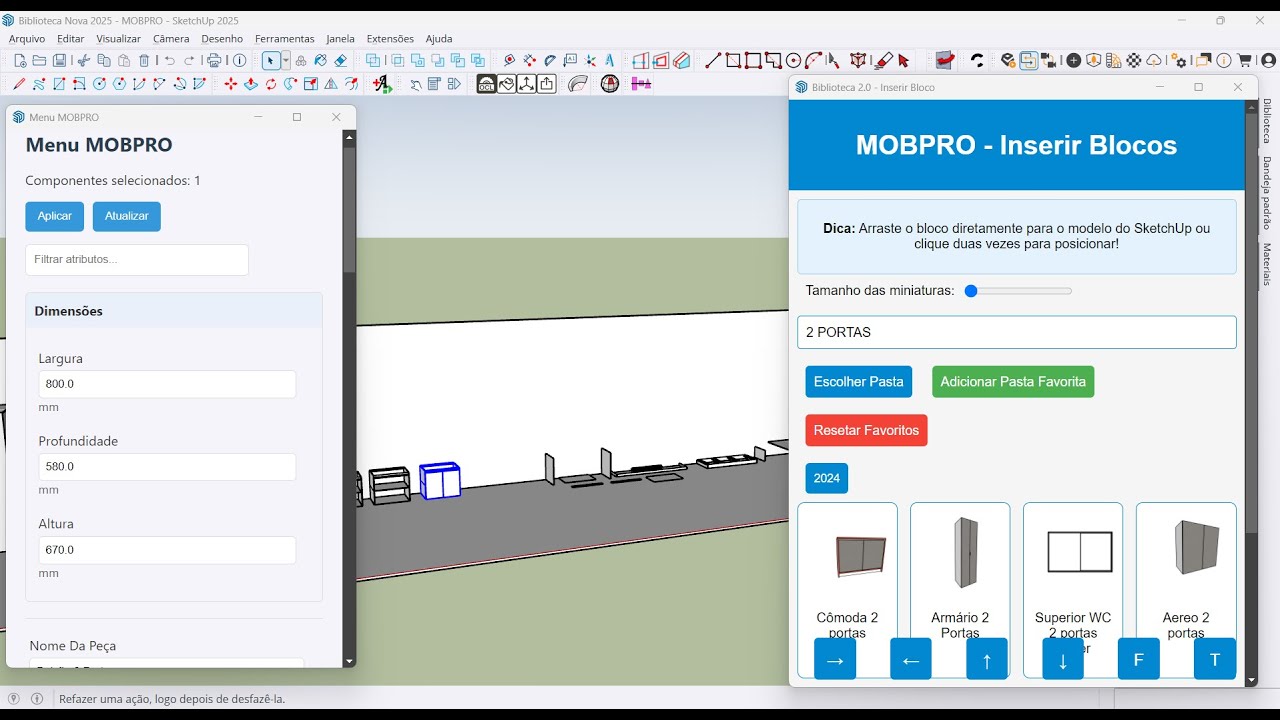Viewport: 1280px width, 720px height.
Task: Select the Scale tool
Action: pyautogui.click(x=310, y=84)
